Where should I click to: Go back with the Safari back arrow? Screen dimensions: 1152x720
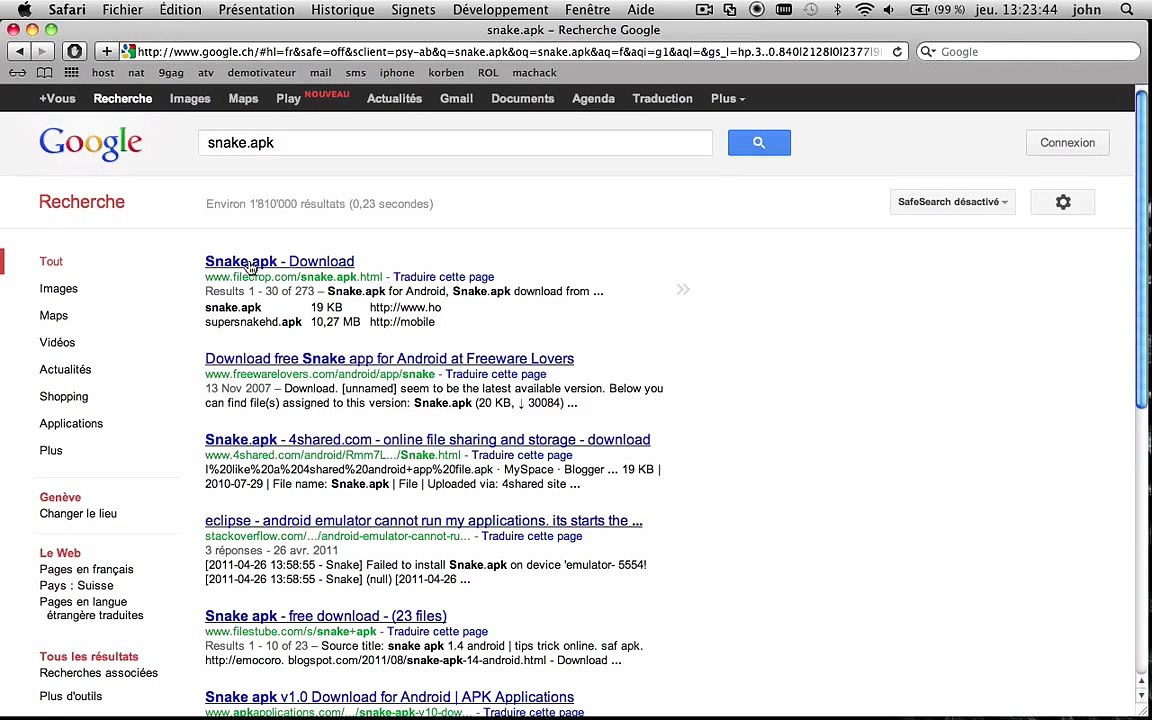tap(20, 51)
